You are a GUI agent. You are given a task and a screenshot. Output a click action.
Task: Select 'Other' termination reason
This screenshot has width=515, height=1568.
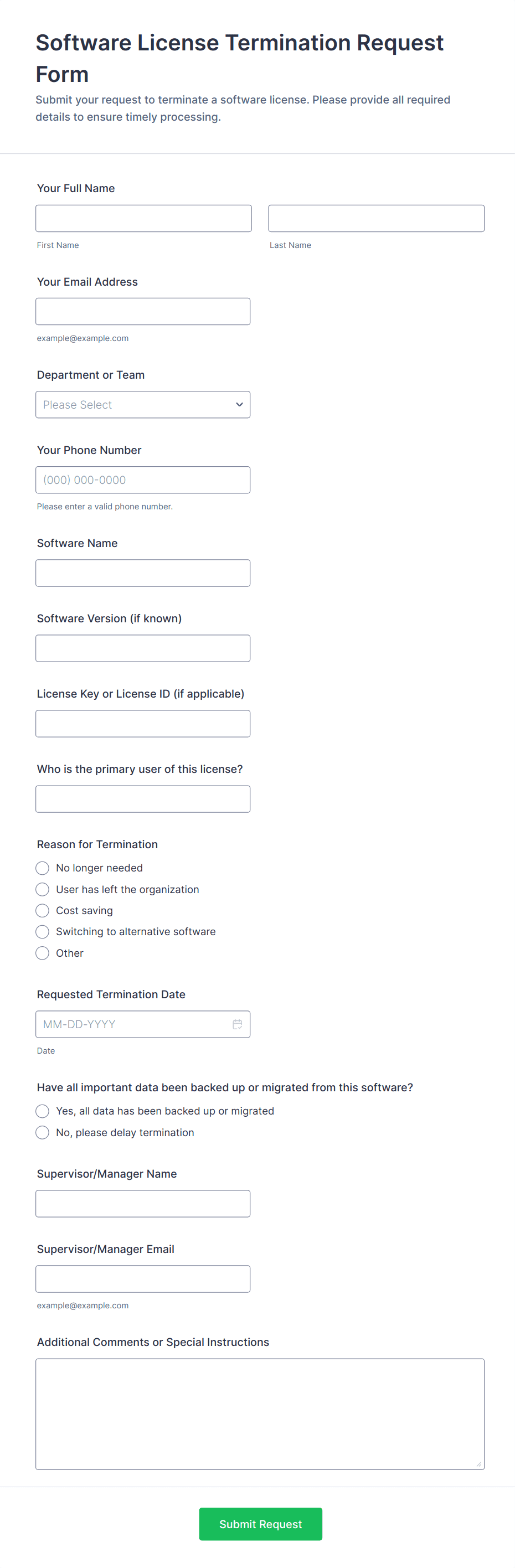(43, 953)
